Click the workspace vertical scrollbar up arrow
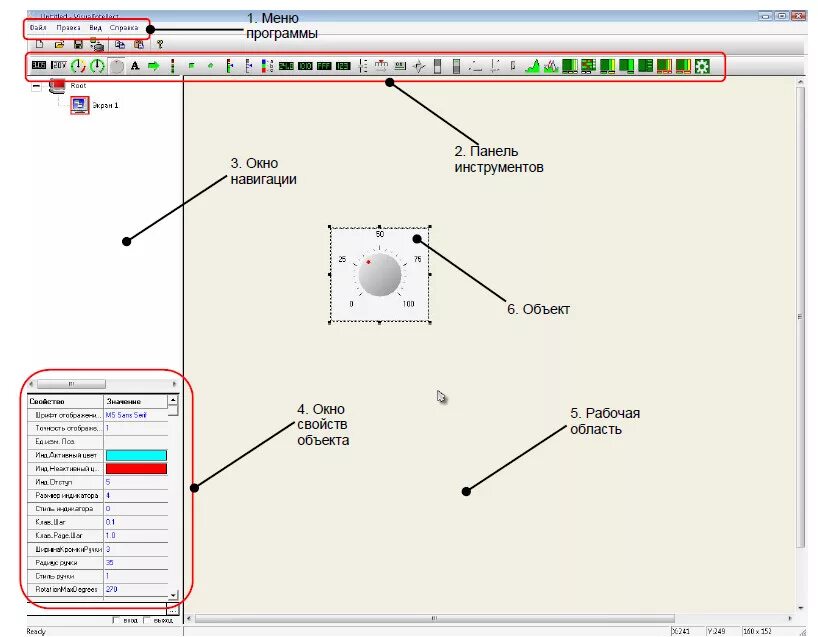Screen dimensions: 818x637 point(801,82)
